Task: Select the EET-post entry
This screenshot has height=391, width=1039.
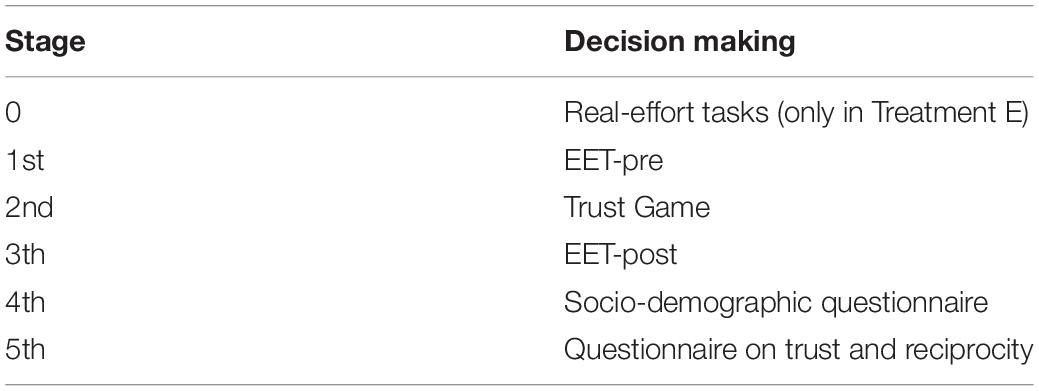Action: [x=621, y=256]
